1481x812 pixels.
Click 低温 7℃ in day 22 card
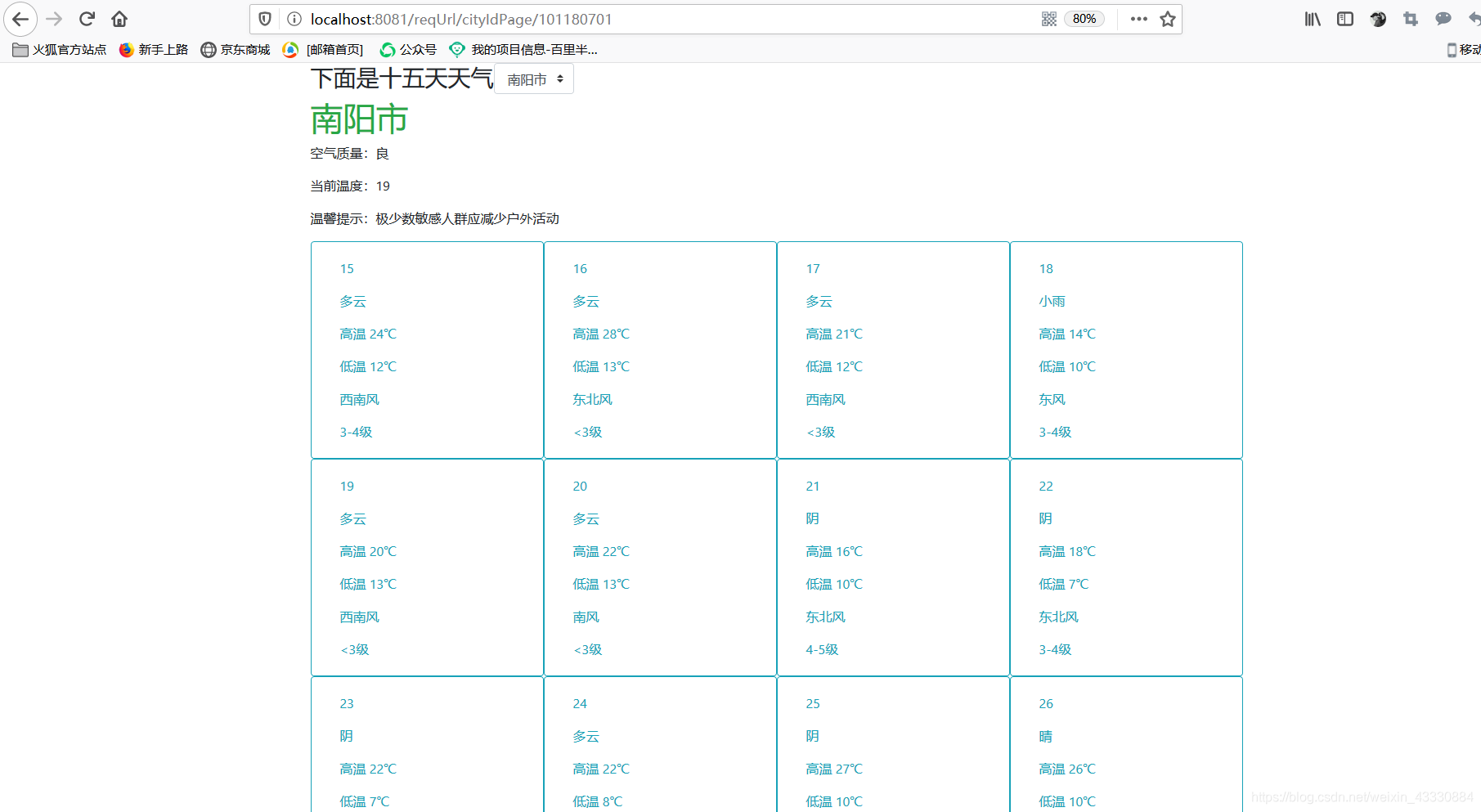point(1064,584)
